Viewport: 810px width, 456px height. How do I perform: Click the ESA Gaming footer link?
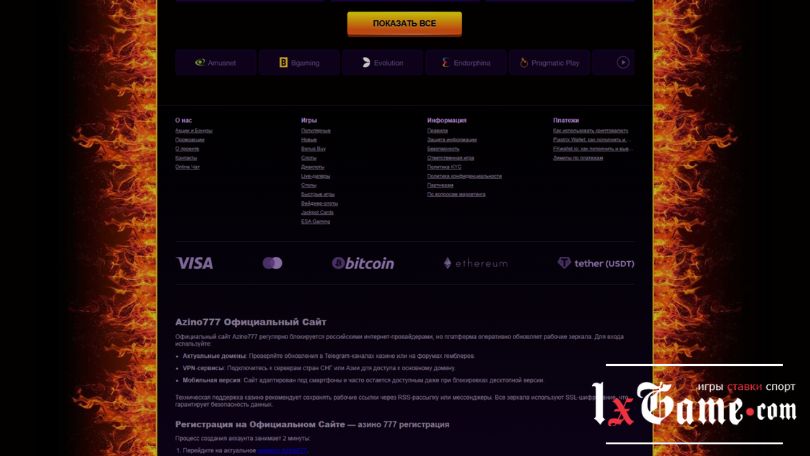click(x=315, y=221)
